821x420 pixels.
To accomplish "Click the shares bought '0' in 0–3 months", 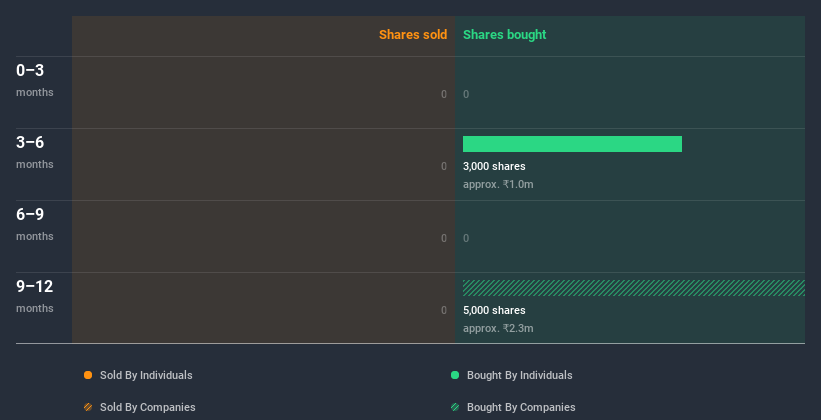I will click(x=466, y=94).
